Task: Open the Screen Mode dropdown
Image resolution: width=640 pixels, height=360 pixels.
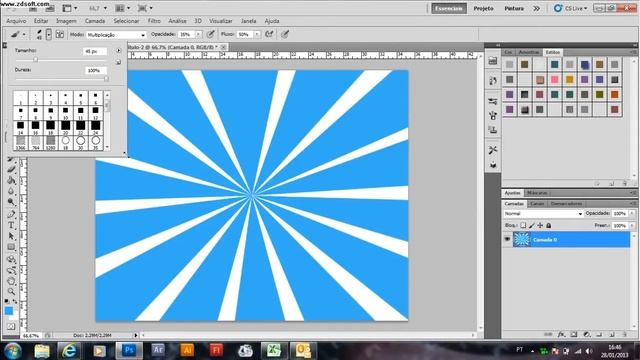Action: click(145, 8)
